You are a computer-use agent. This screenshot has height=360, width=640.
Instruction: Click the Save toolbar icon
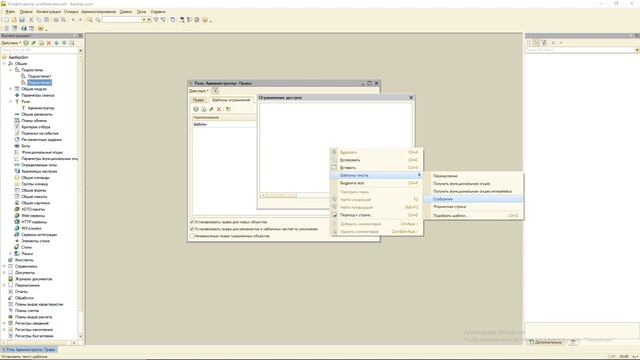[x=22, y=20]
